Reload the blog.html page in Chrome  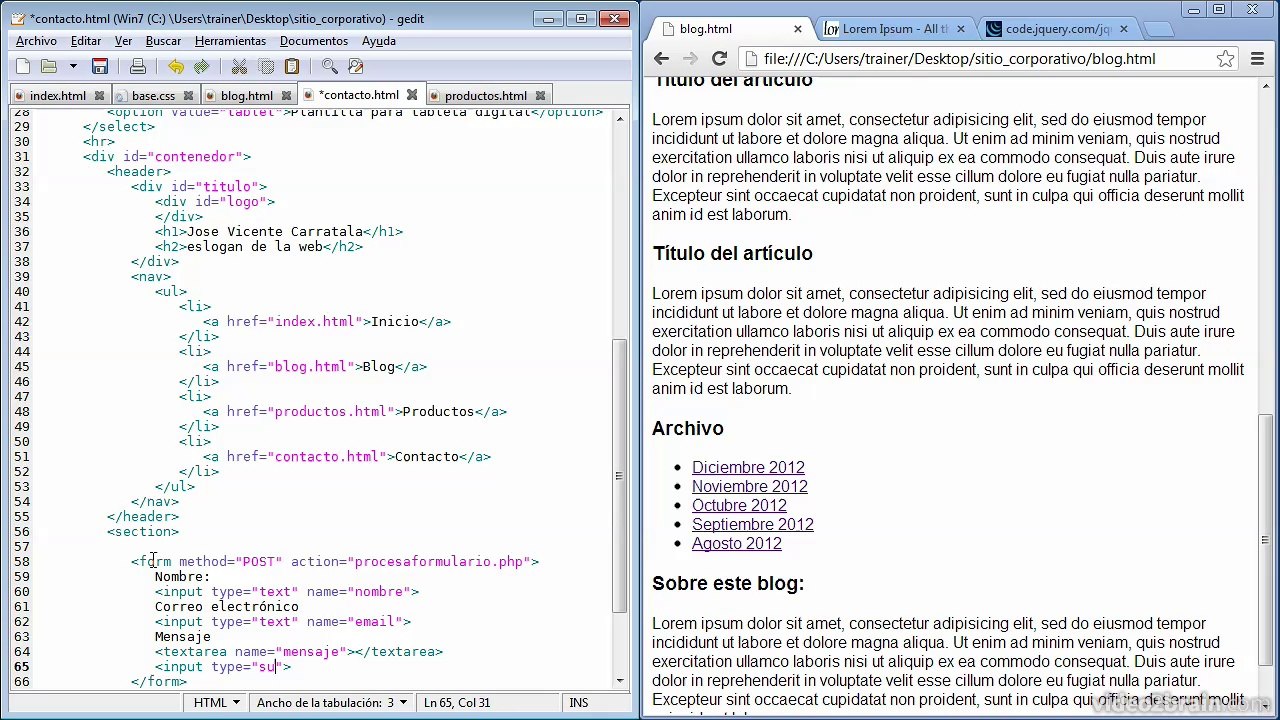719,59
